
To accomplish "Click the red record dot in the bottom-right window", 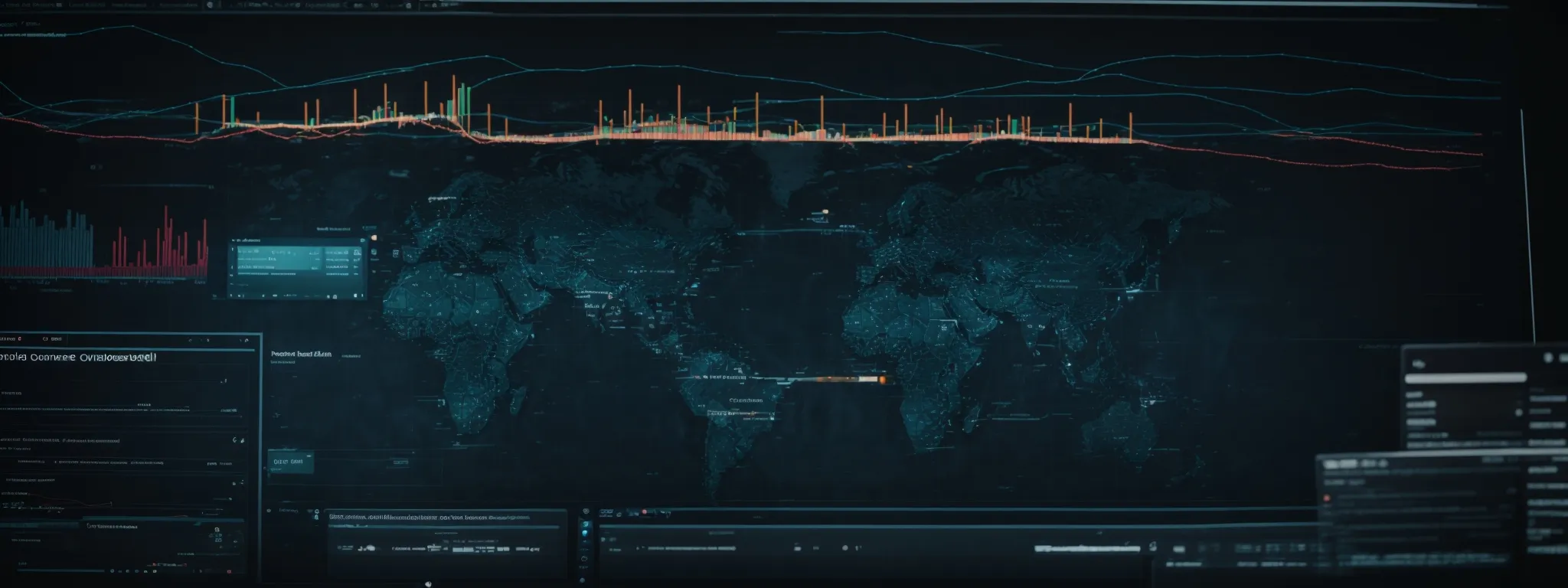I will point(1328,498).
